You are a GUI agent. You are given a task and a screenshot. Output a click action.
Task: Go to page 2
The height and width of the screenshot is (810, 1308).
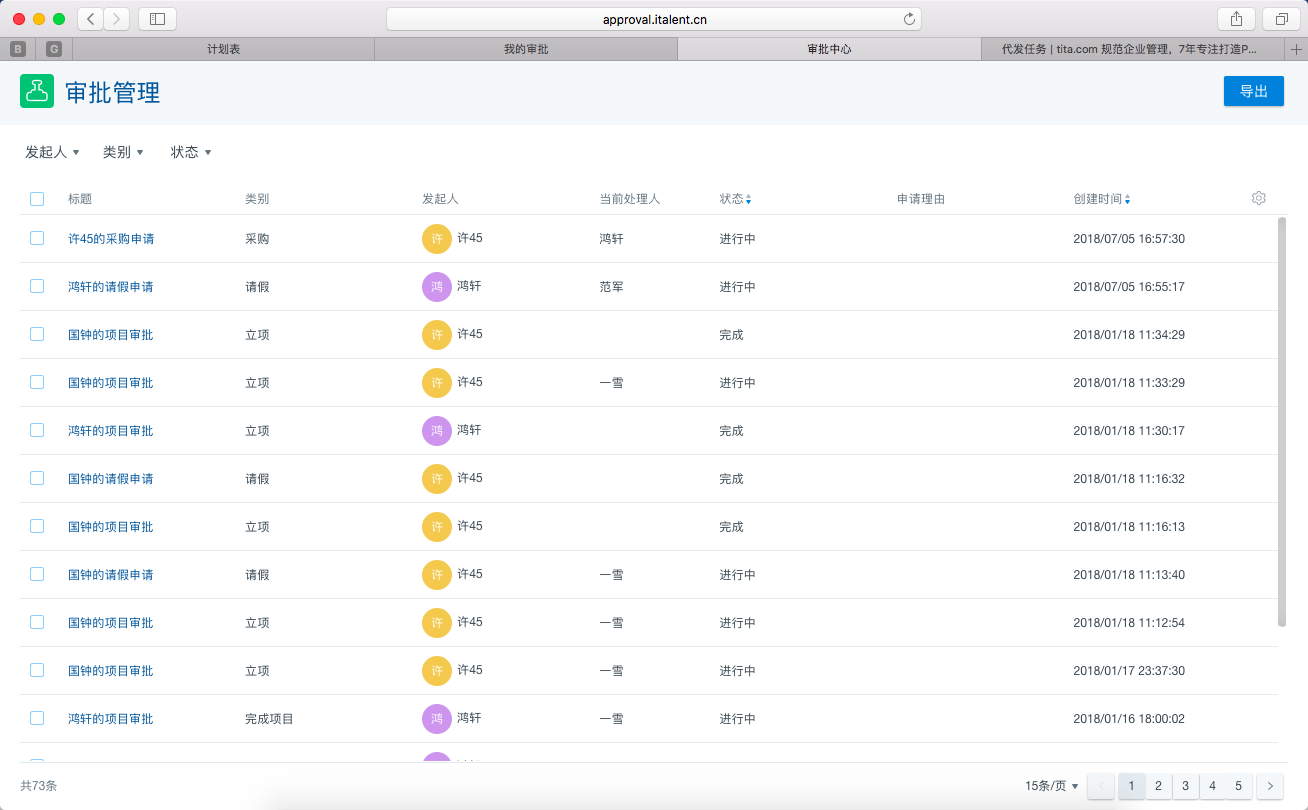1158,786
